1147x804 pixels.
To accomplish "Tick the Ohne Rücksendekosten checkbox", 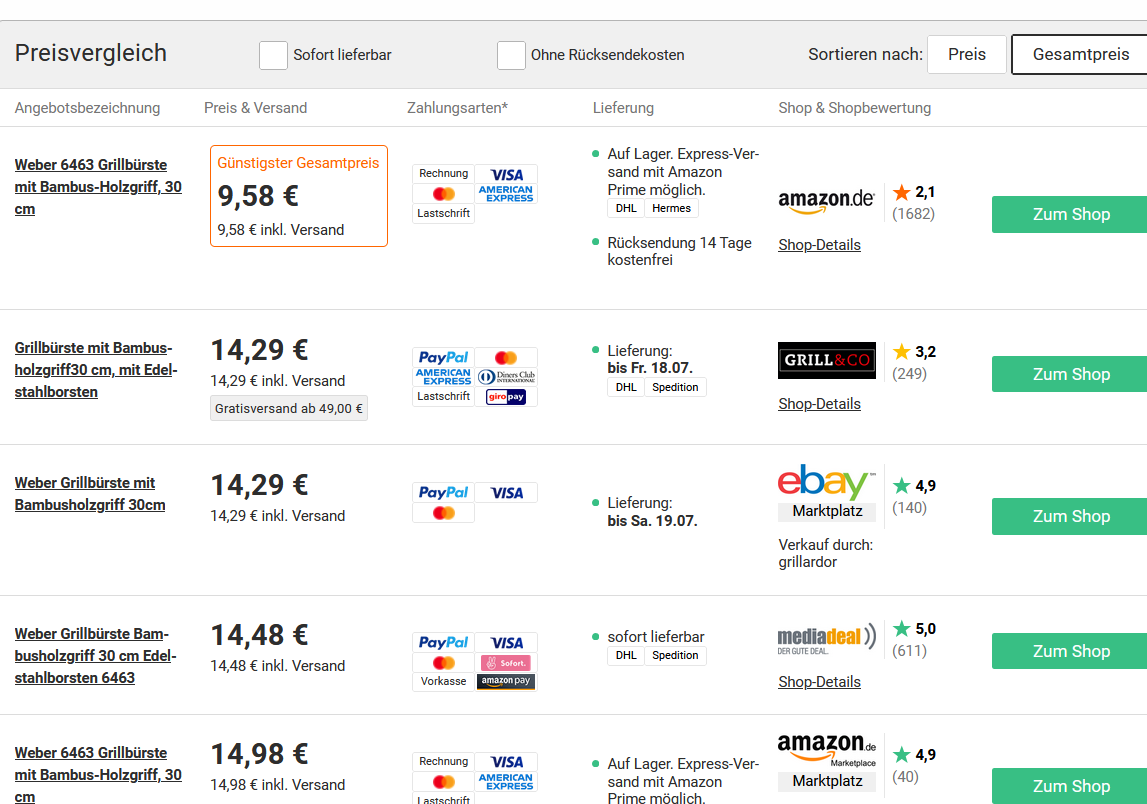I will pyautogui.click(x=511, y=55).
